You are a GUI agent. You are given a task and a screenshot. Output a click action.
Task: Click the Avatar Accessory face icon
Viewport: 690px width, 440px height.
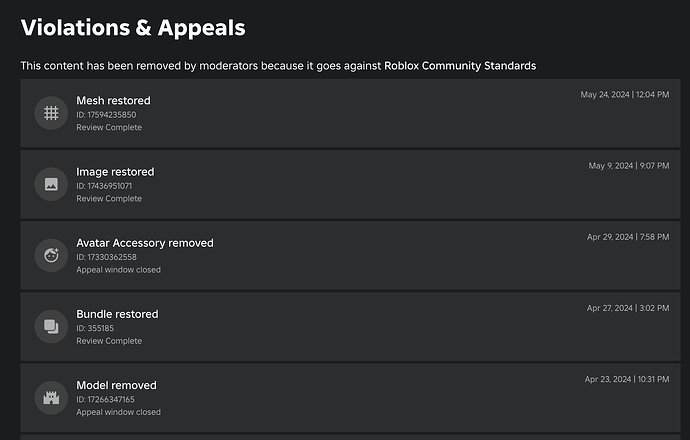tap(51, 255)
